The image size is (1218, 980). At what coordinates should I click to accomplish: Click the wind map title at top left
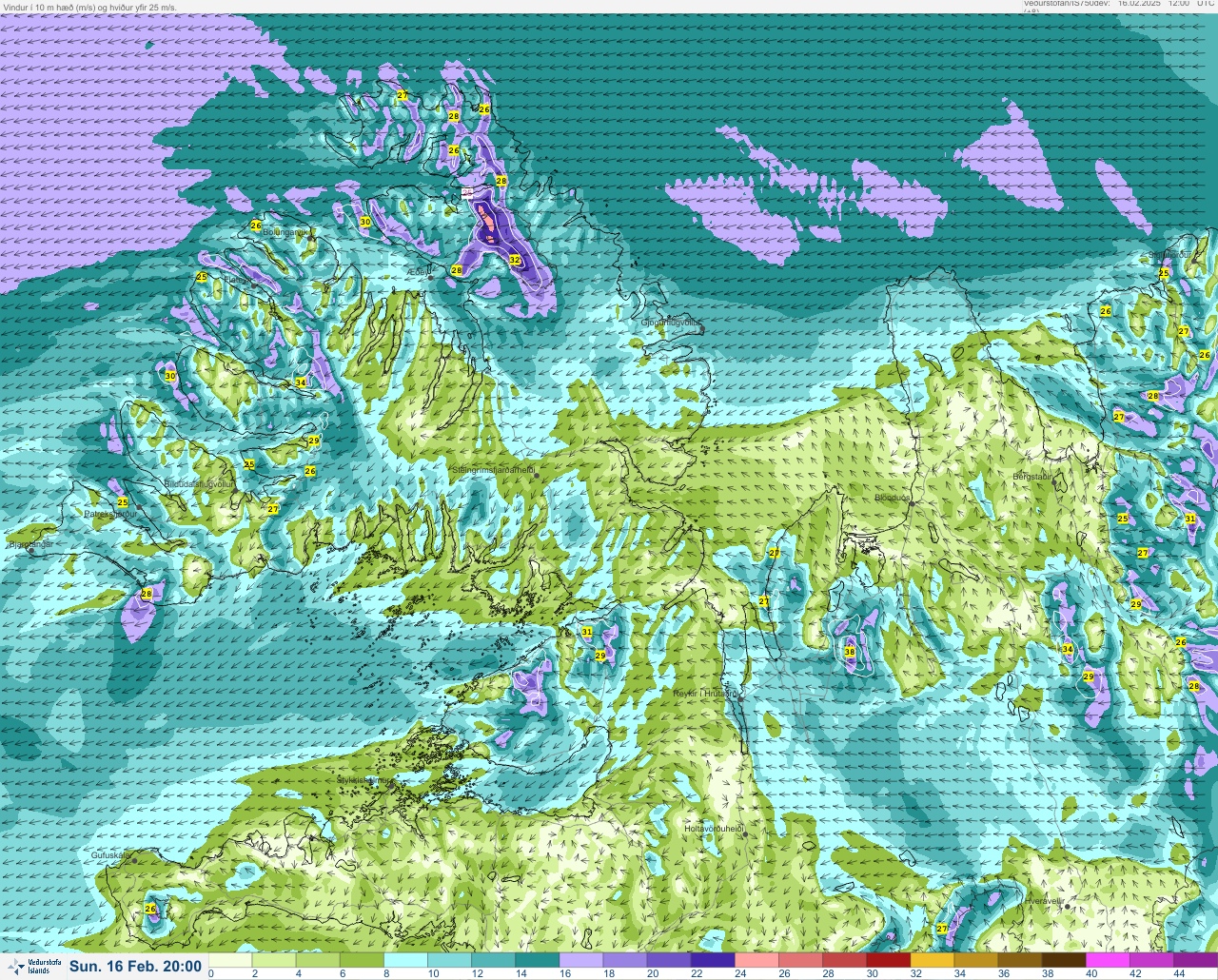click(x=89, y=7)
